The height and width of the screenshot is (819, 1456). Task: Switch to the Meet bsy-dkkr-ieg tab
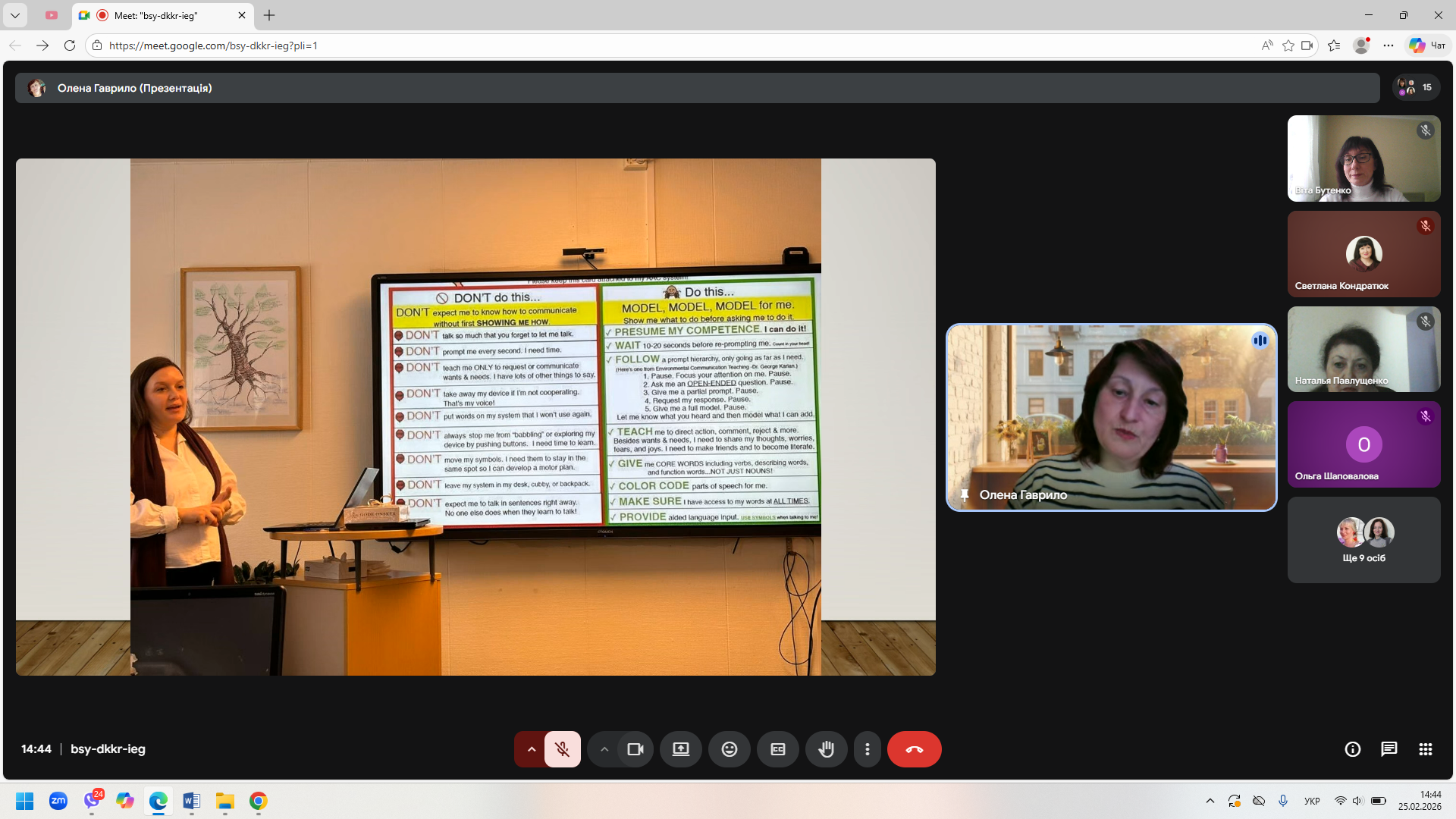(155, 15)
